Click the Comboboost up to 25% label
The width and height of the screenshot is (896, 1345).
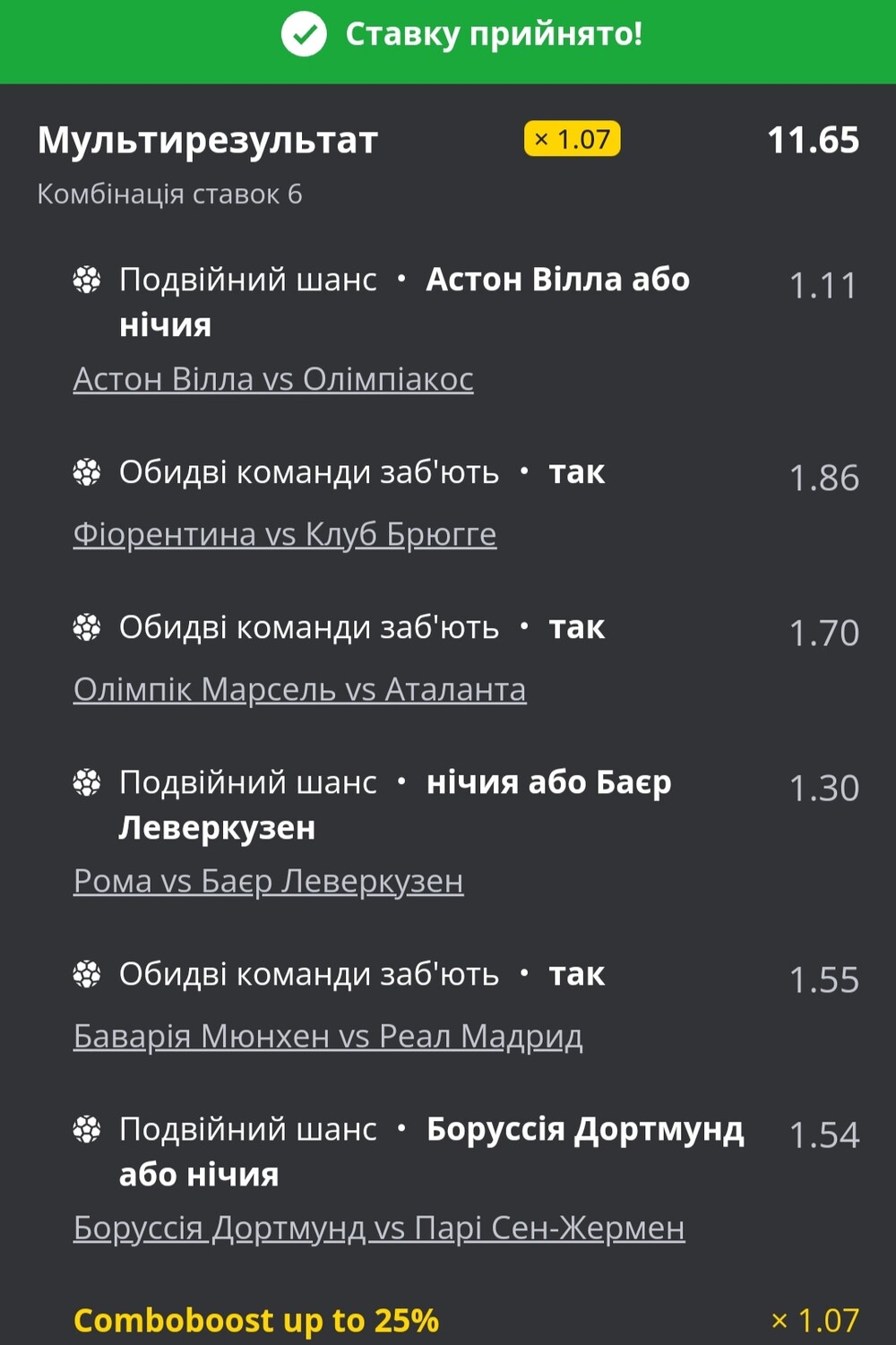click(256, 1321)
